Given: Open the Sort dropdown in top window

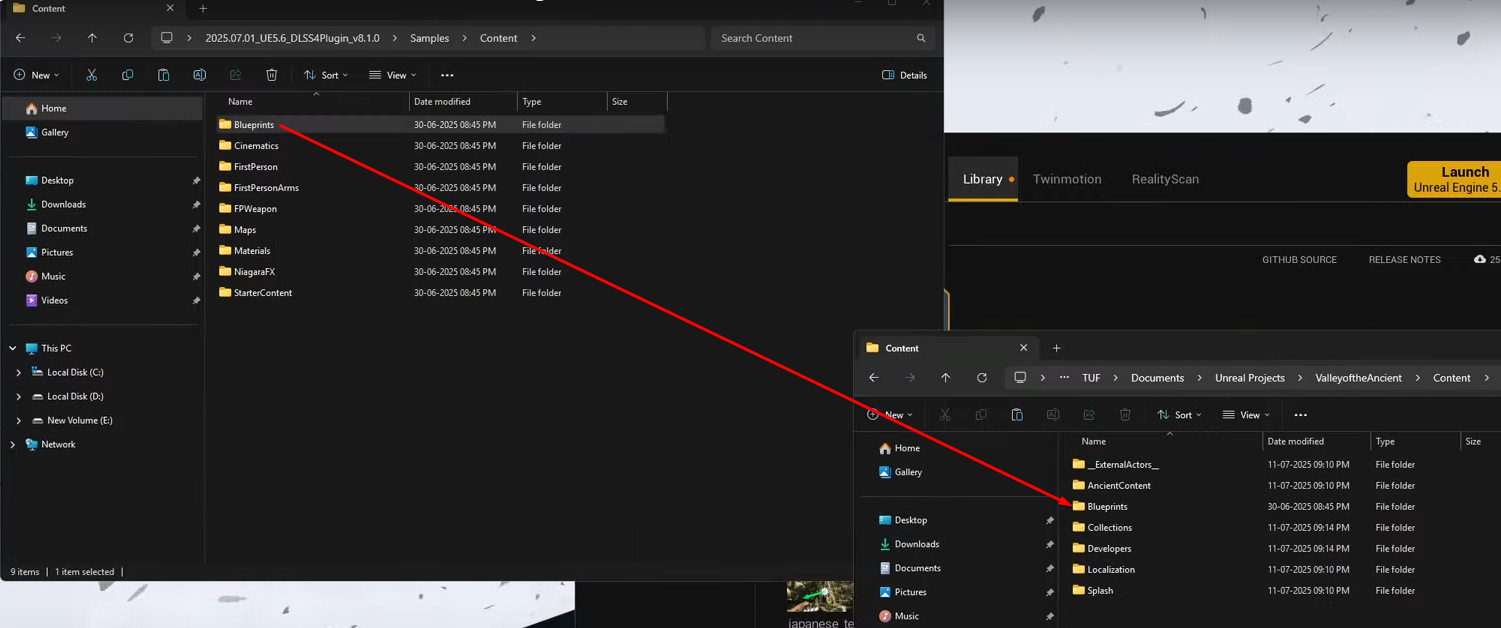Looking at the screenshot, I should (x=326, y=75).
